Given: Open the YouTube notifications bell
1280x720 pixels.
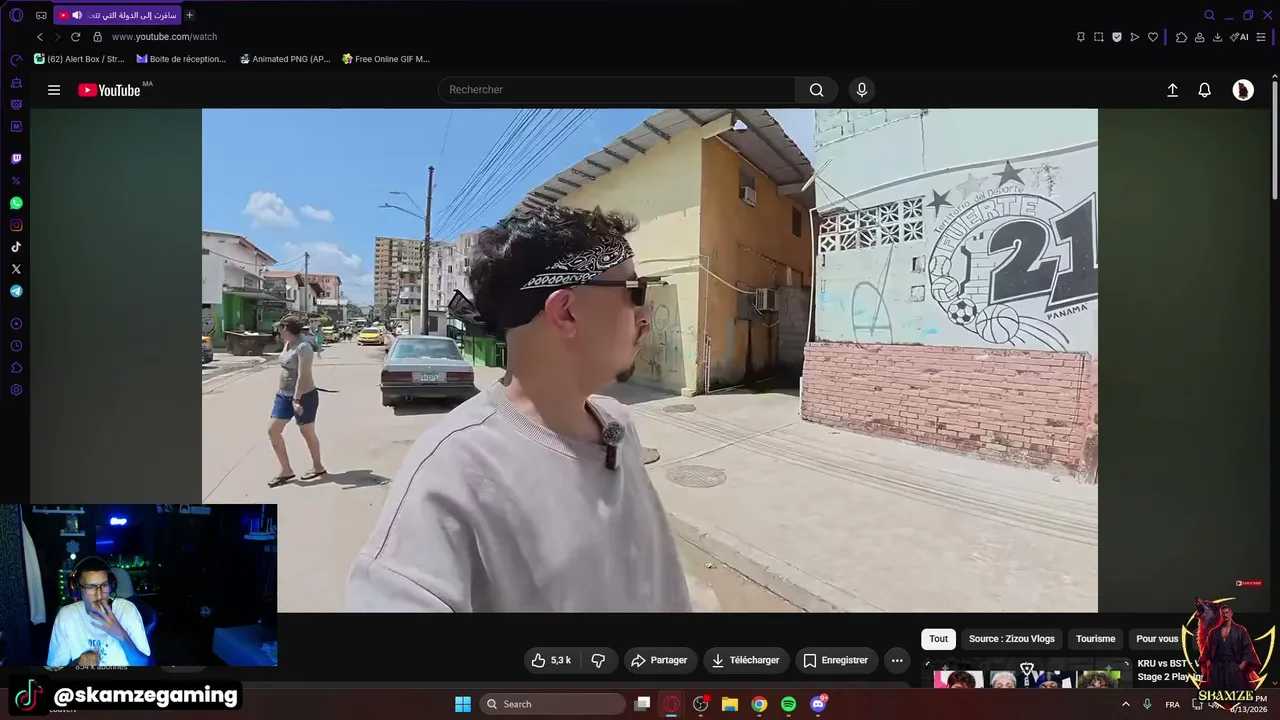Looking at the screenshot, I should 1205,90.
